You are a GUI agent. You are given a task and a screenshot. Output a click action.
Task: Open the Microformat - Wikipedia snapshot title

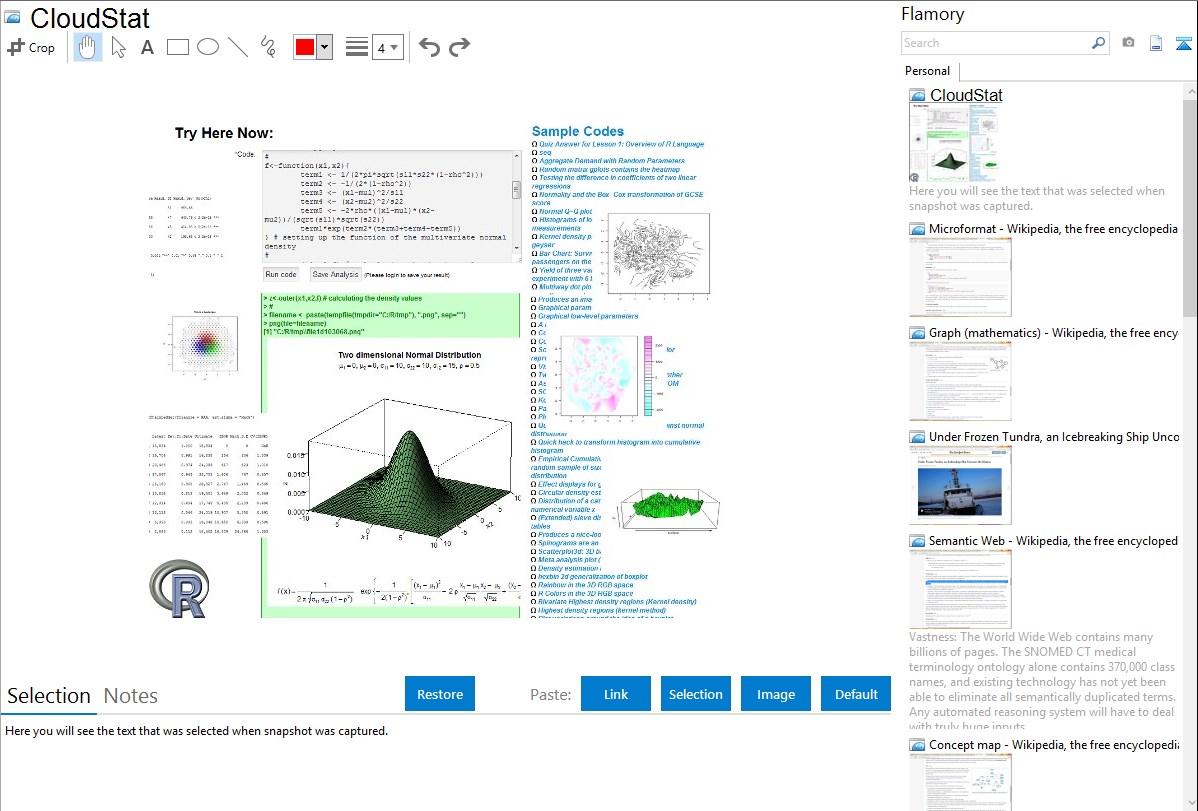(1053, 229)
